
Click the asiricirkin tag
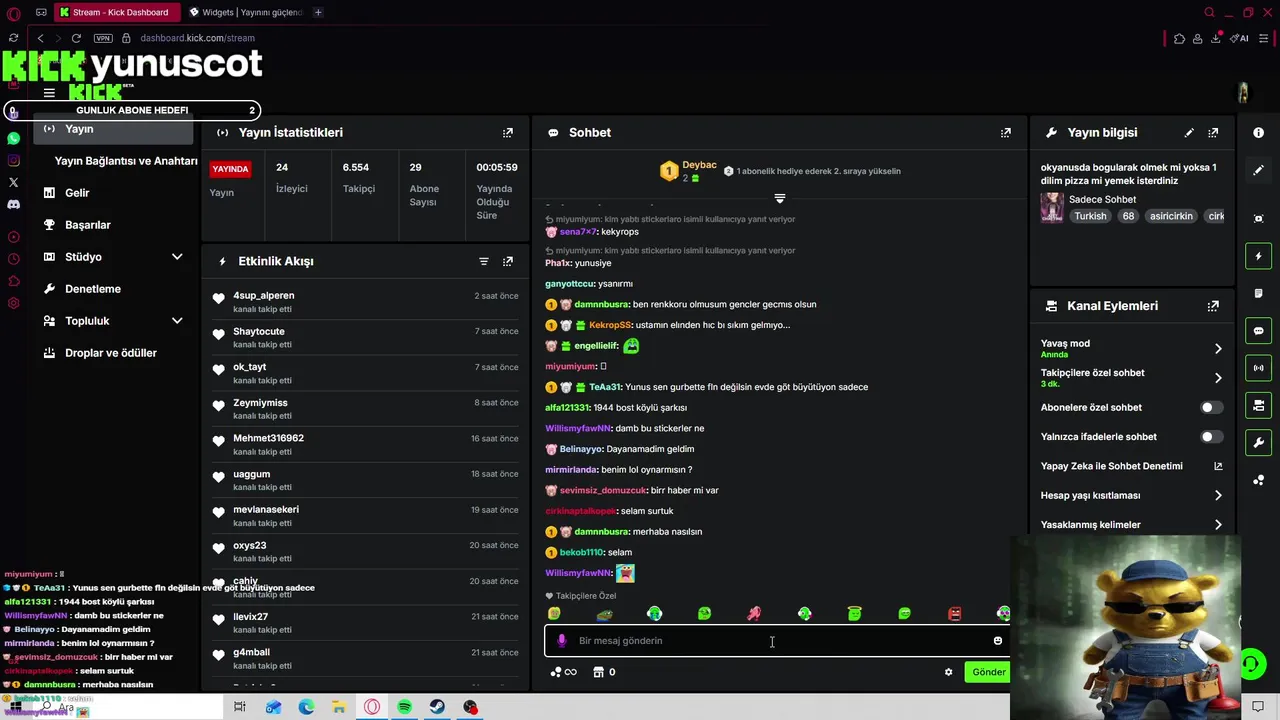pos(1171,216)
